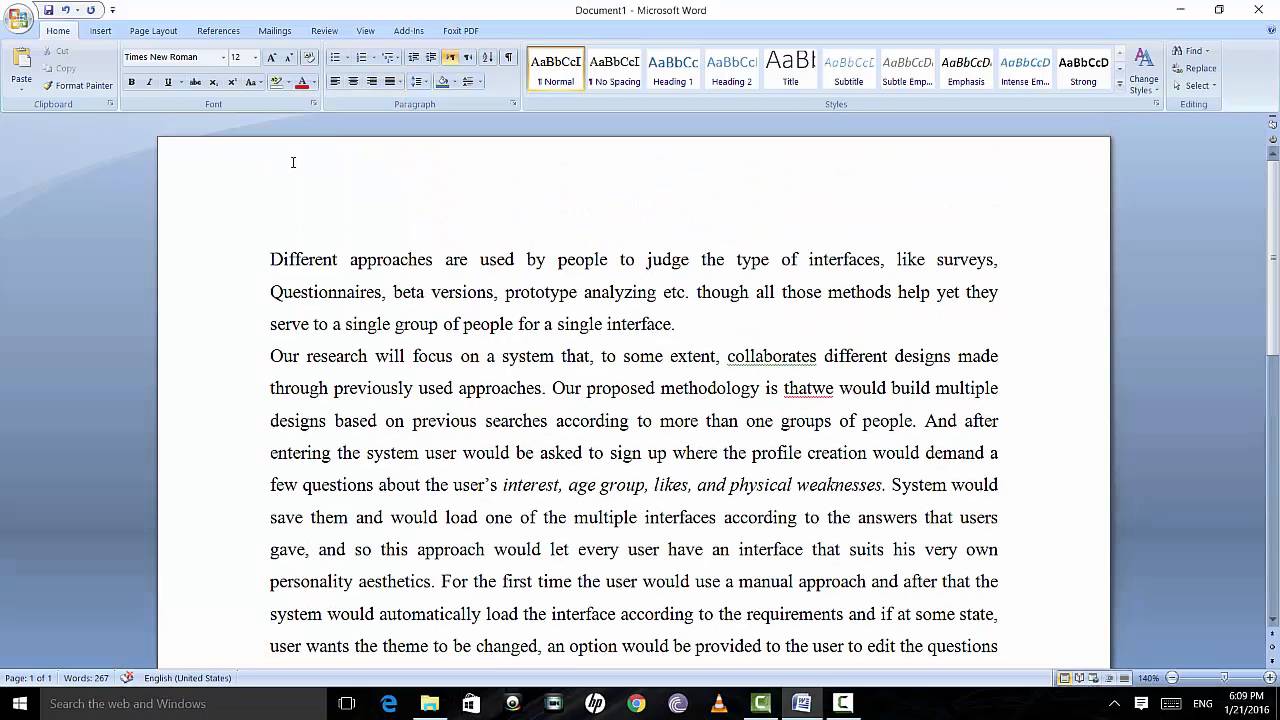Screen dimensions: 1280x720
Task: Click the Decrease Indent icon
Action: (413, 57)
